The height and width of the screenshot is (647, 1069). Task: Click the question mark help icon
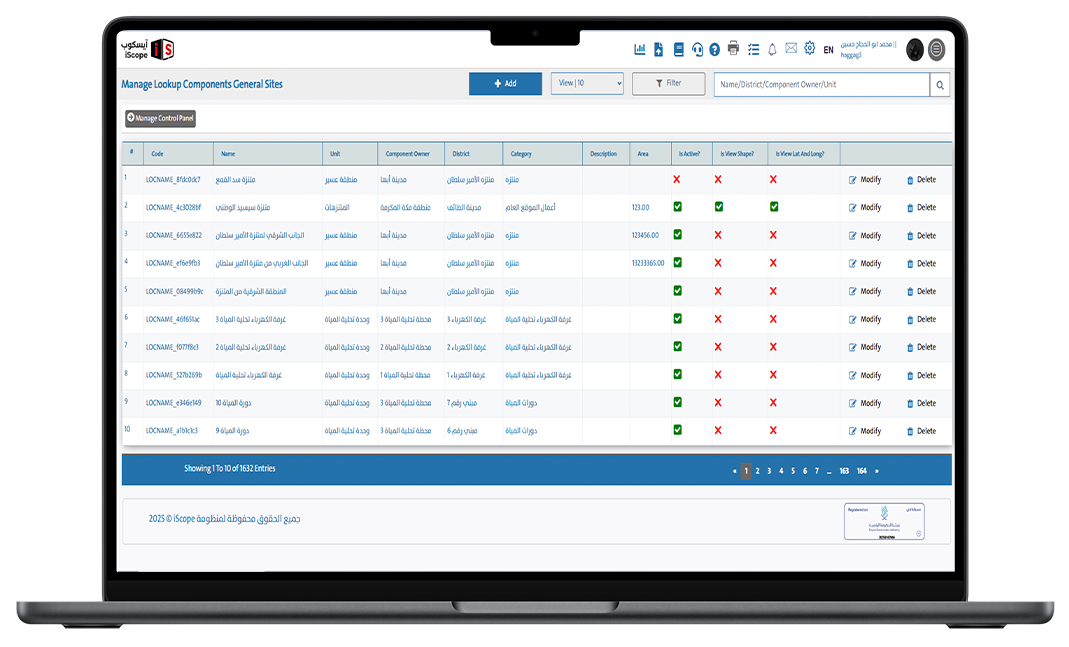click(715, 49)
